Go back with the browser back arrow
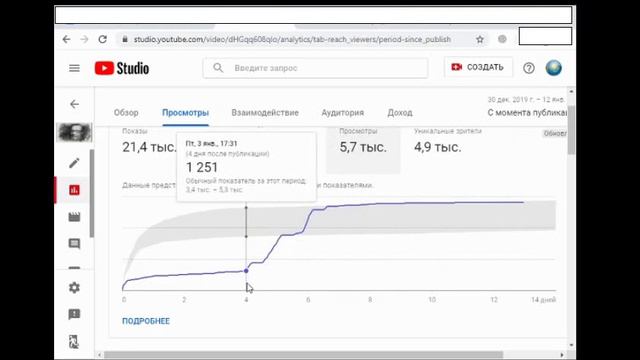640x360 pixels. [x=67, y=39]
